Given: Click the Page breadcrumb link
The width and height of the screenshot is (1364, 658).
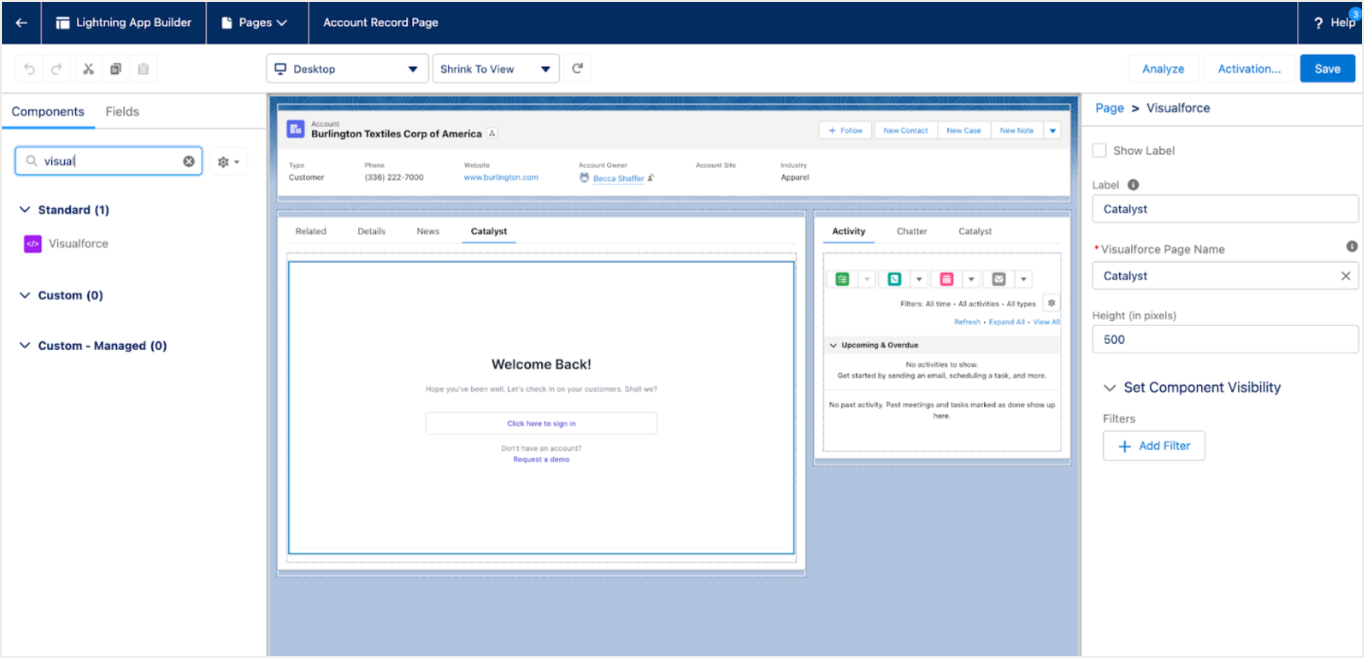Looking at the screenshot, I should pyautogui.click(x=1110, y=108).
